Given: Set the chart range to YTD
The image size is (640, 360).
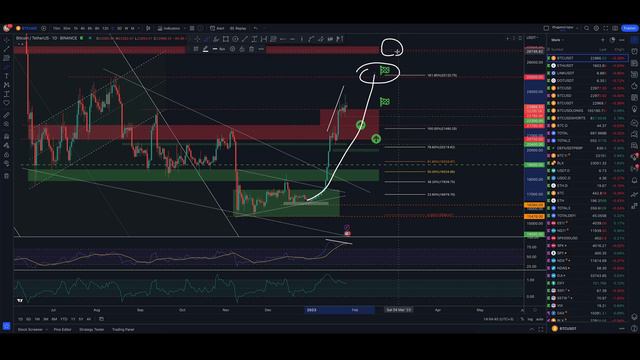Looking at the screenshot, I should point(64,319).
